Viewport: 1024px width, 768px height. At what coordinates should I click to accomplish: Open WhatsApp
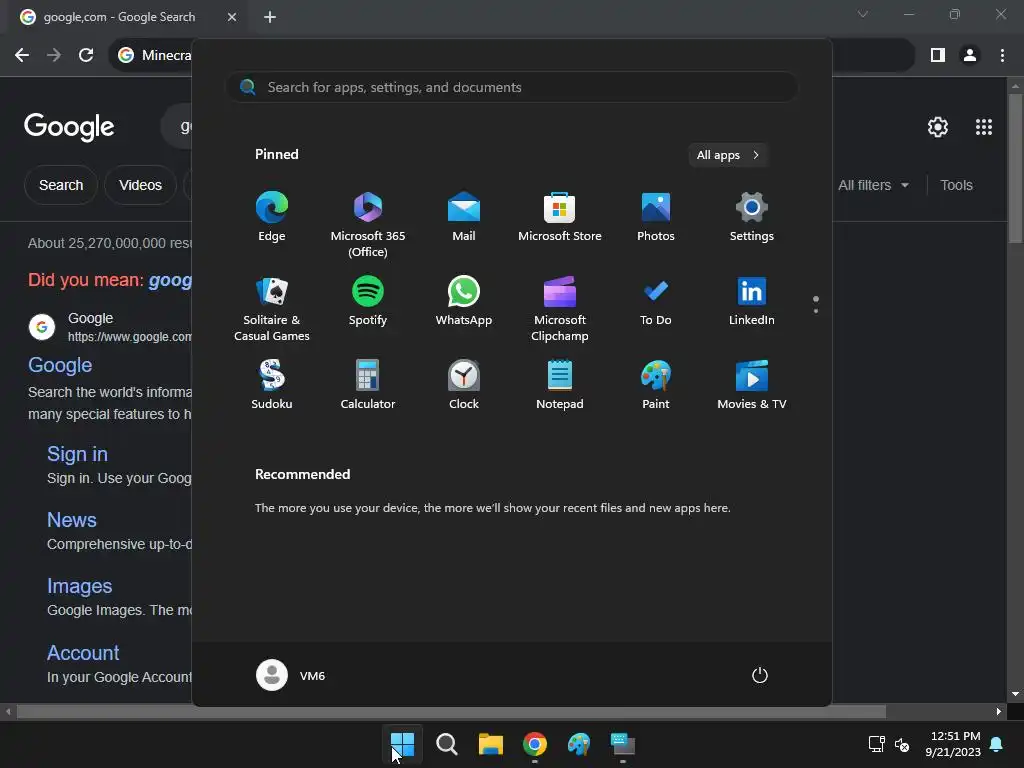(464, 301)
